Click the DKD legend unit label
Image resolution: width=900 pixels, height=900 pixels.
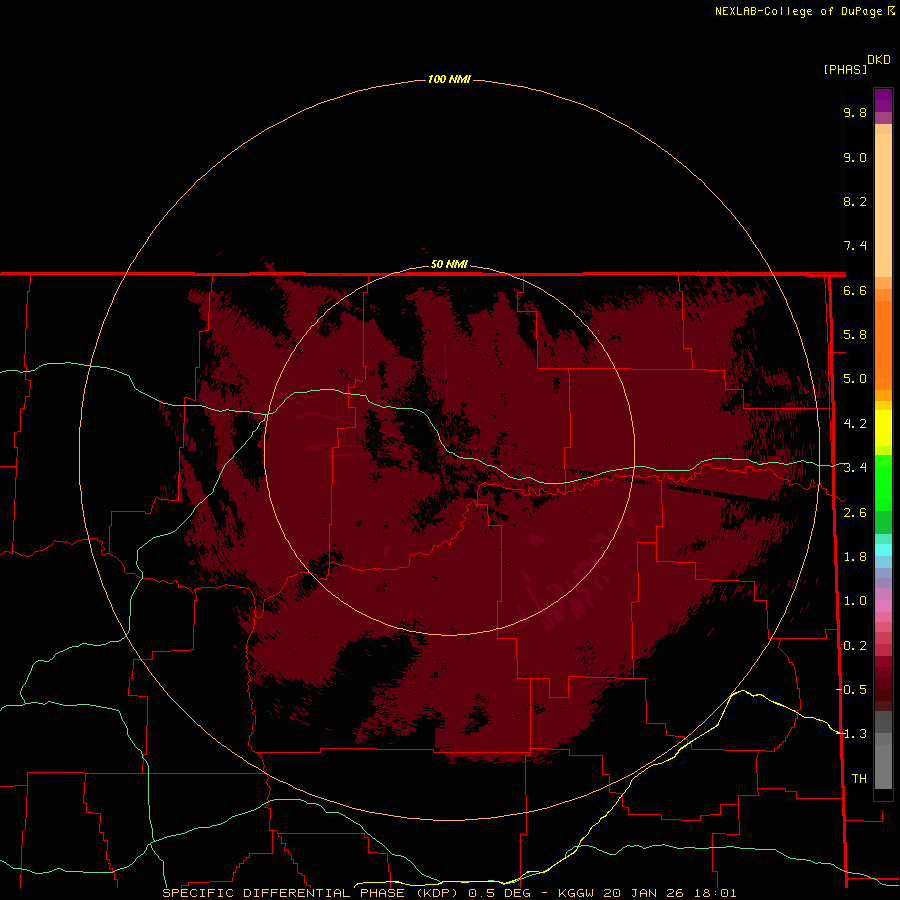(879, 60)
